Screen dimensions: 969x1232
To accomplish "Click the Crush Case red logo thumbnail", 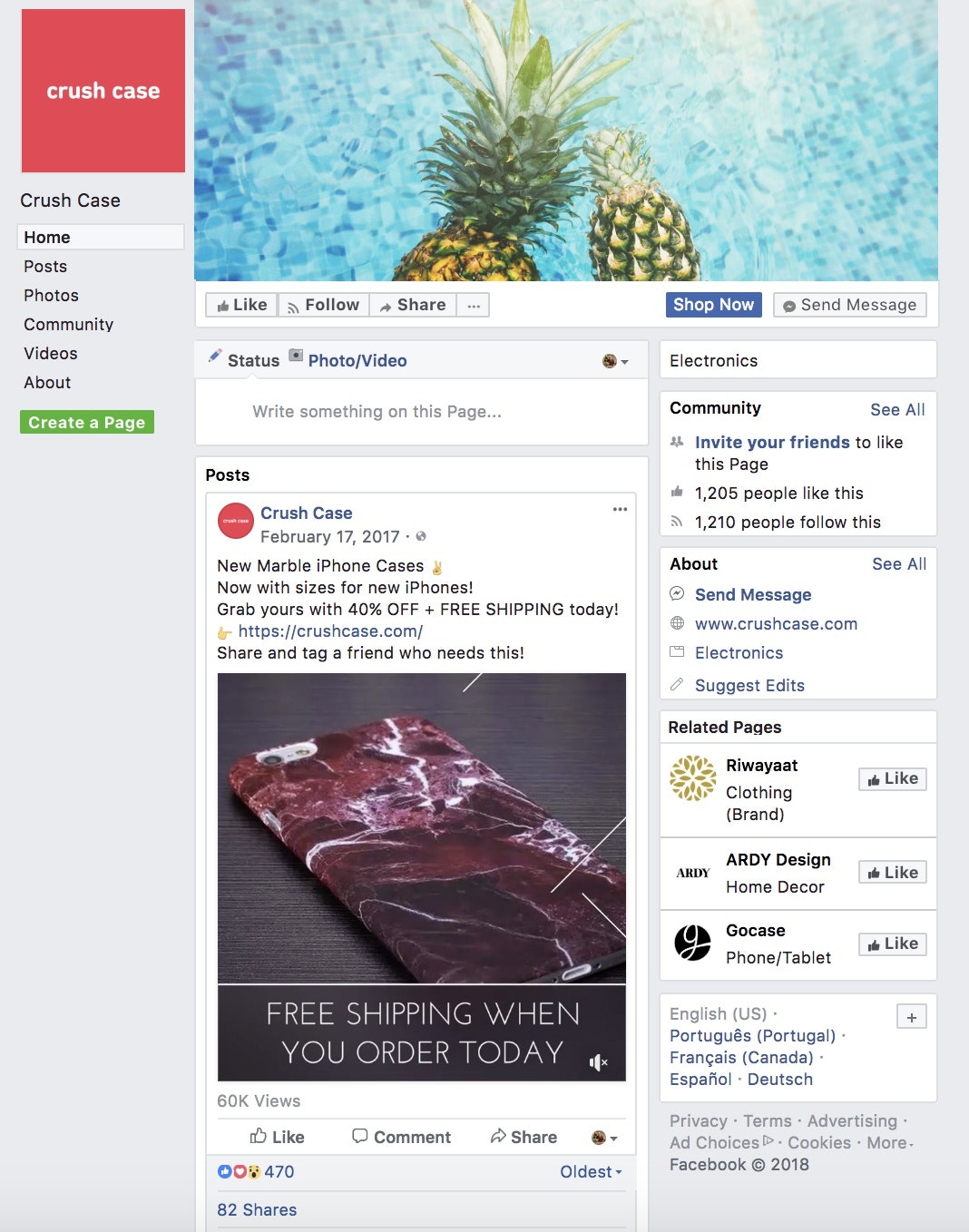I will (103, 91).
